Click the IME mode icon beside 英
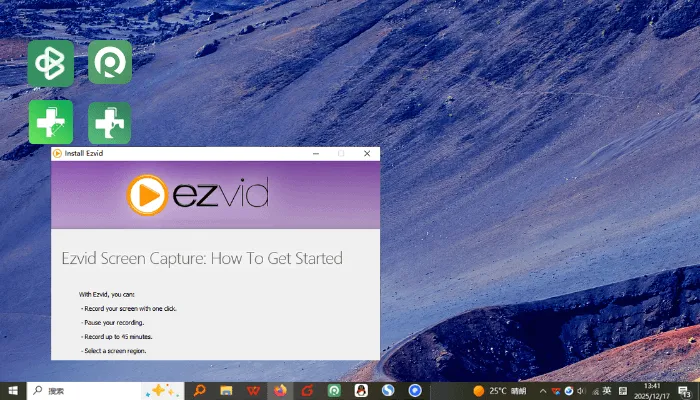The height and width of the screenshot is (400, 700). click(x=623, y=392)
